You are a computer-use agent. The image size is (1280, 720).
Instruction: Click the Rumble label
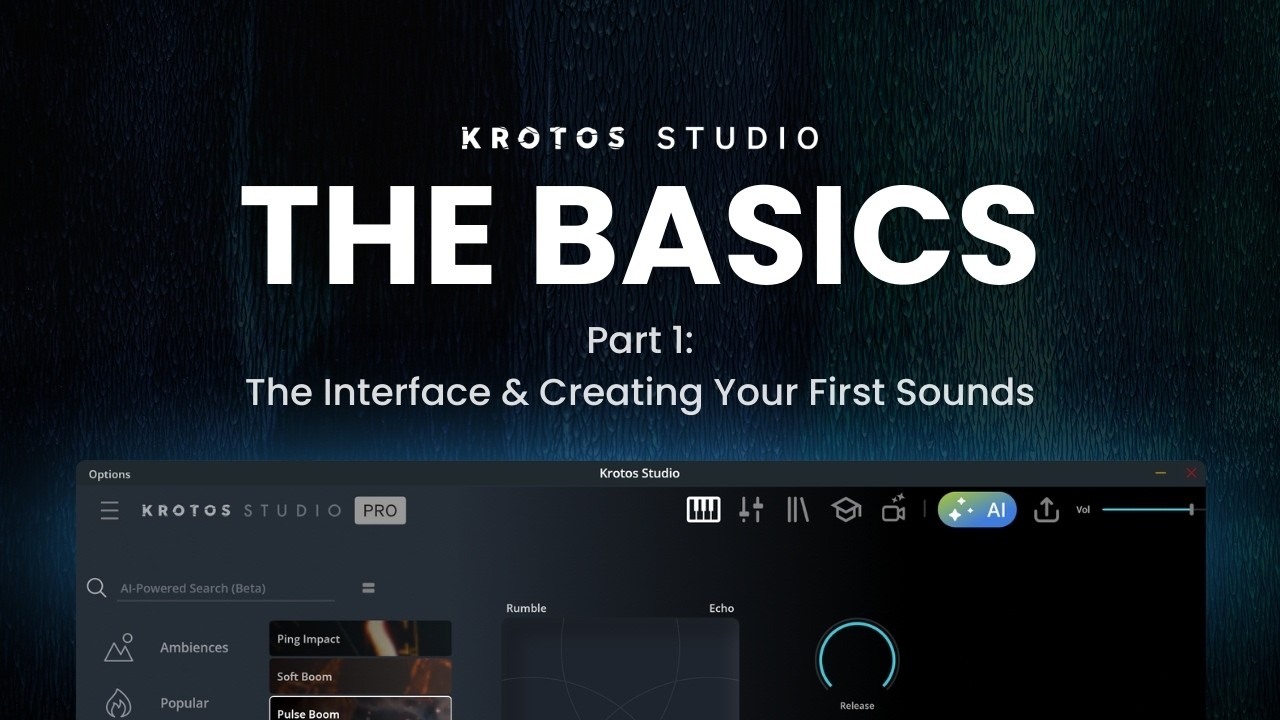[526, 608]
